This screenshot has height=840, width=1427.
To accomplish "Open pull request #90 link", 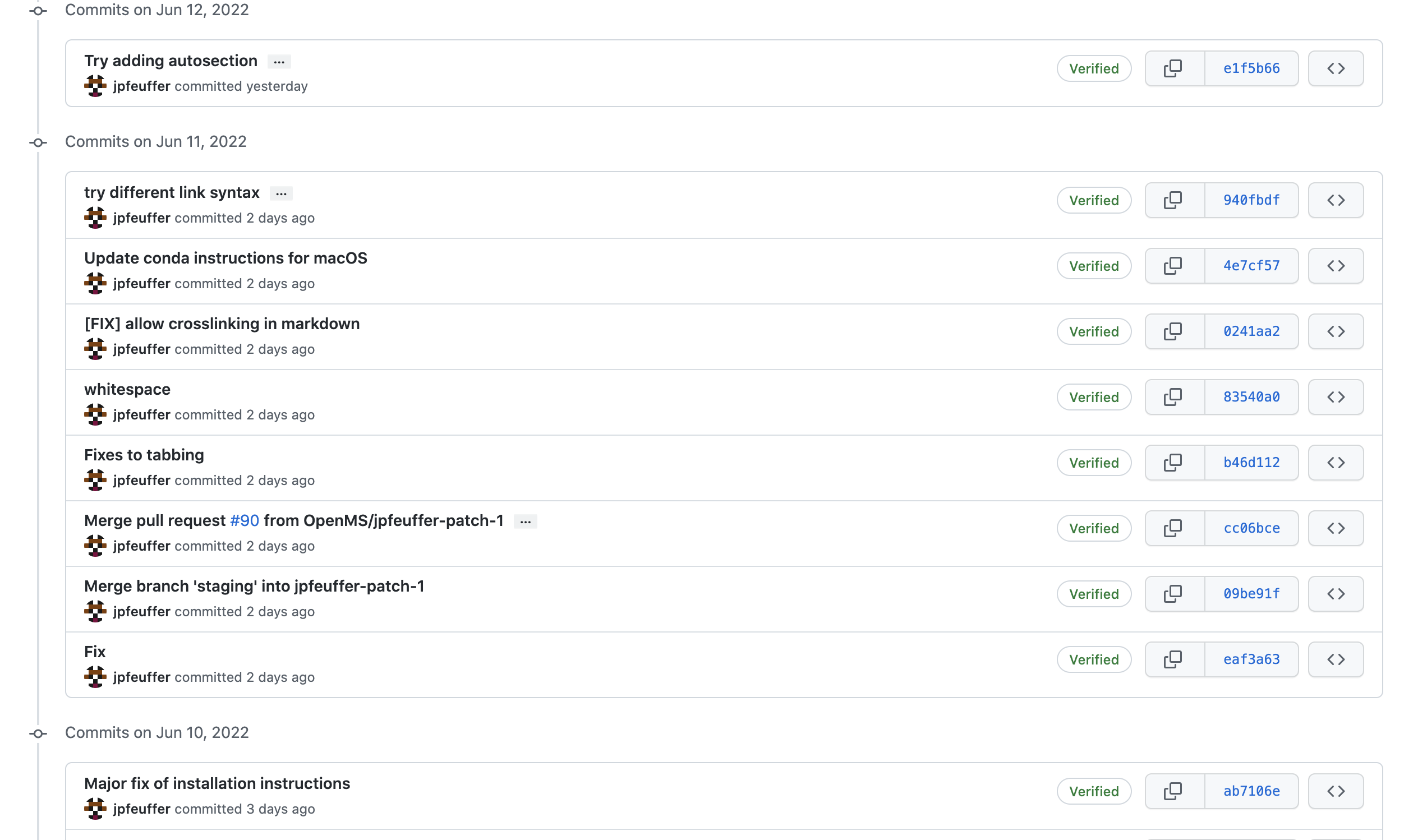I will 245,521.
